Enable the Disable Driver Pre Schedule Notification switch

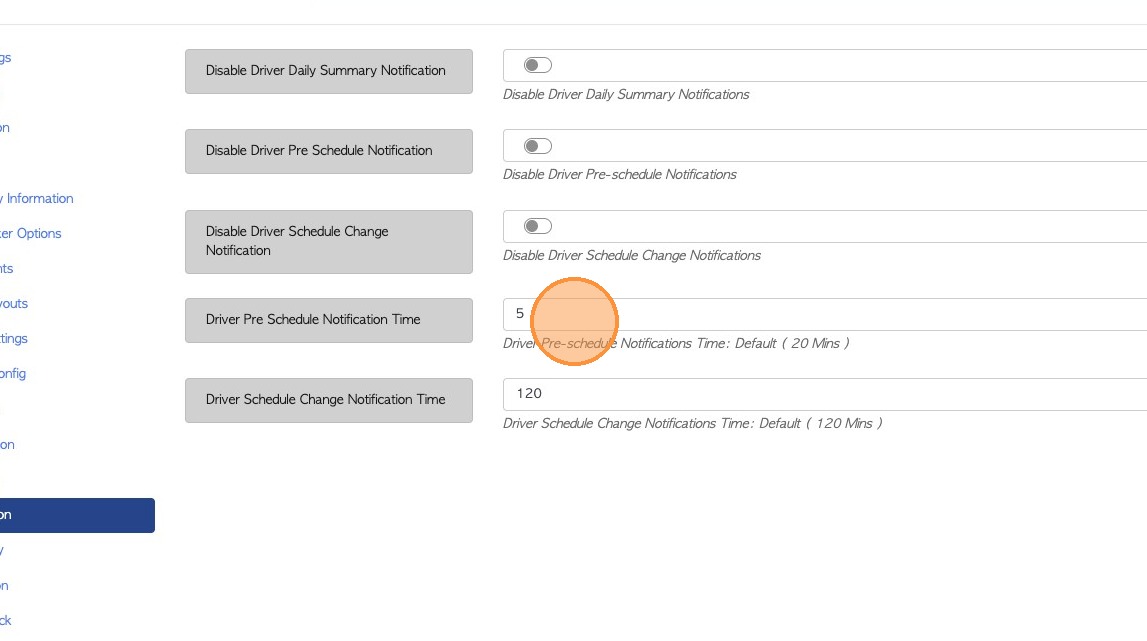(x=537, y=146)
